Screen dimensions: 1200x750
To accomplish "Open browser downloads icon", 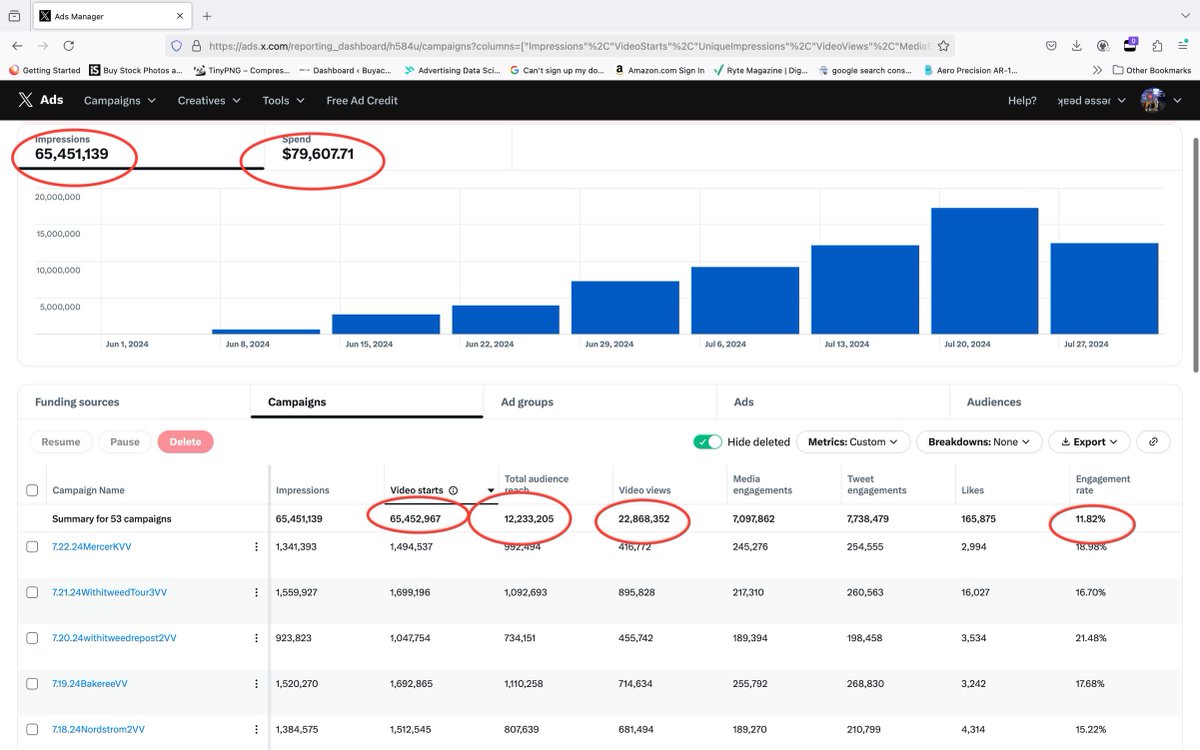I will (1077, 45).
